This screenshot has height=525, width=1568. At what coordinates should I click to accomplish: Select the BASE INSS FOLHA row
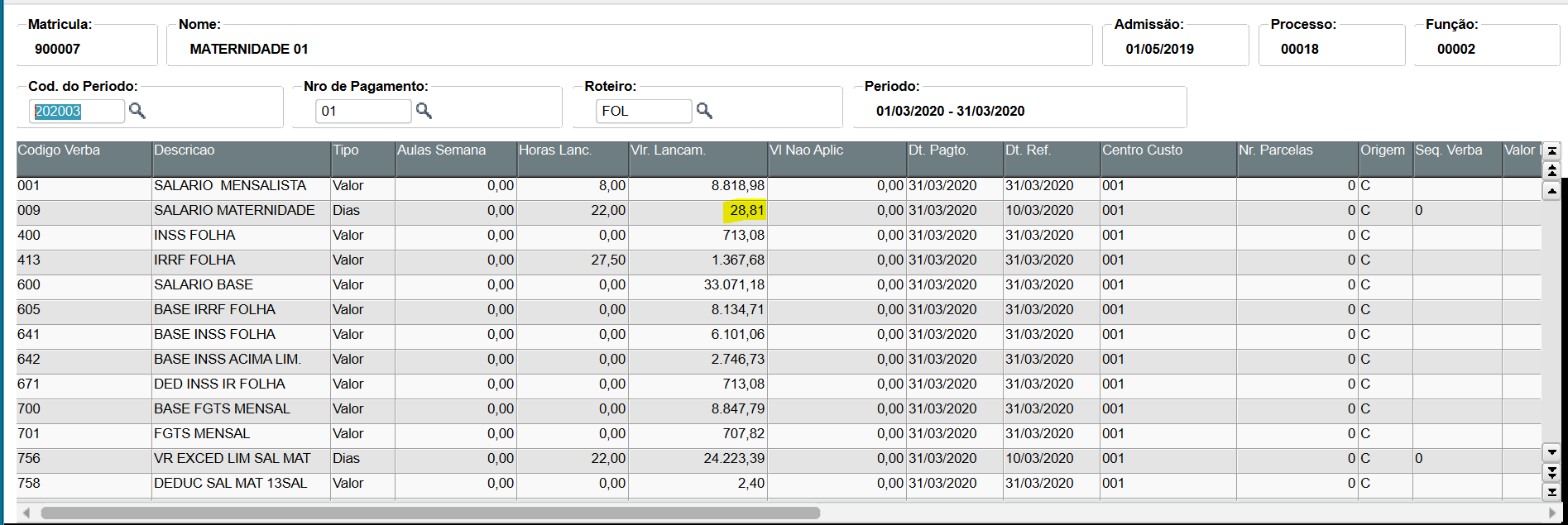[x=779, y=335]
